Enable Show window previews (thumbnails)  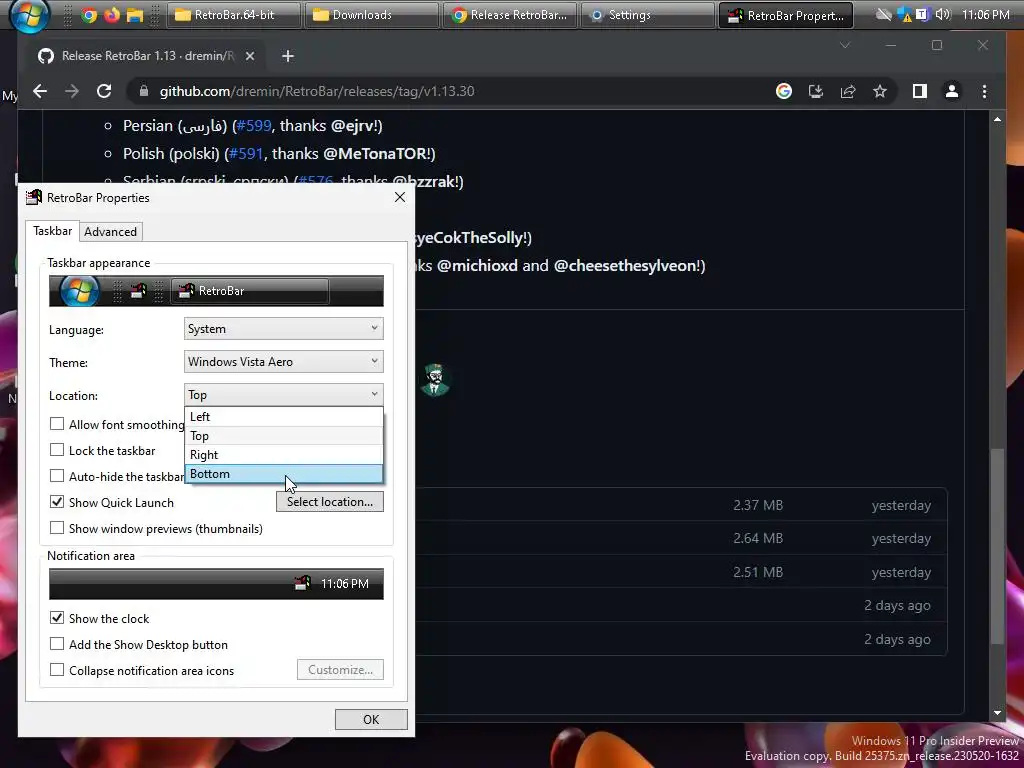[x=57, y=528]
